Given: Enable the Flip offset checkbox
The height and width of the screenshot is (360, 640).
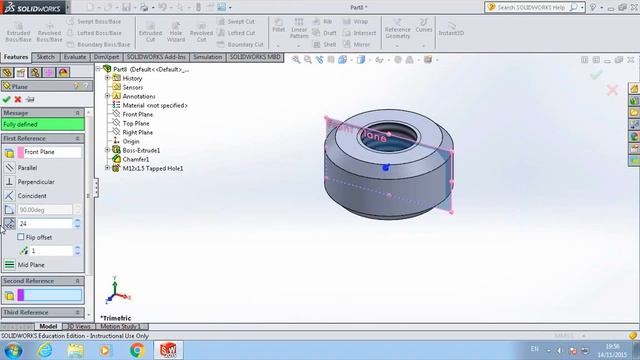Looking at the screenshot, I should (21, 237).
